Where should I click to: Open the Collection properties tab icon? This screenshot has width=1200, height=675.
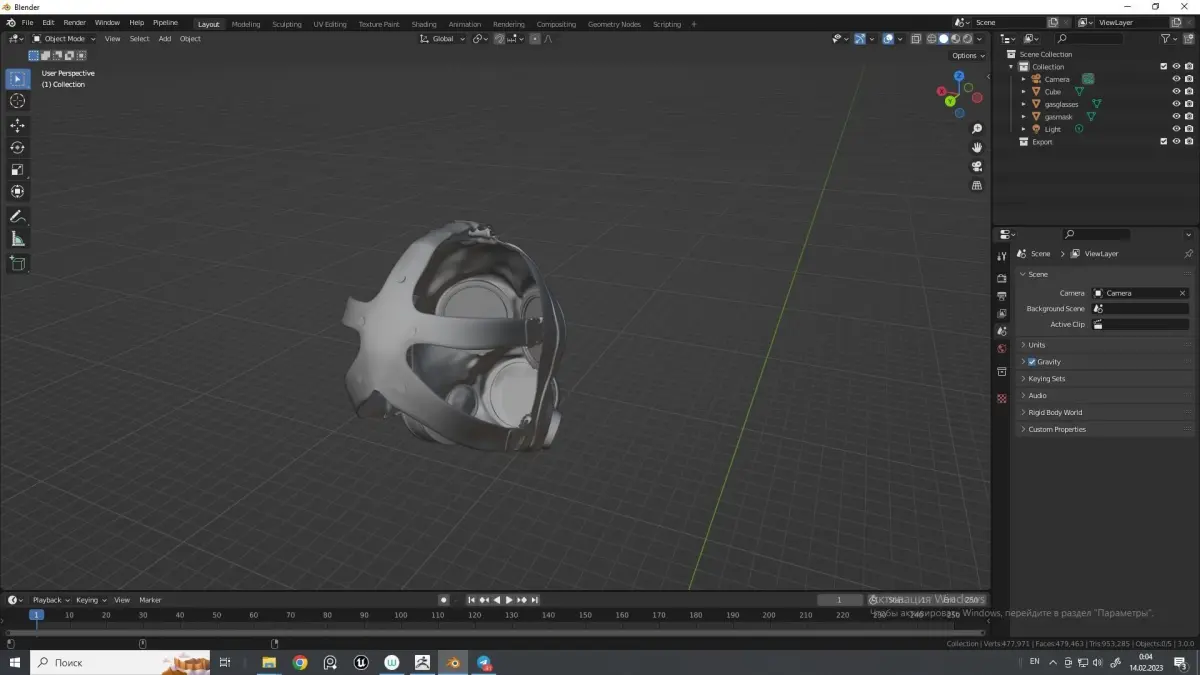[1002, 372]
